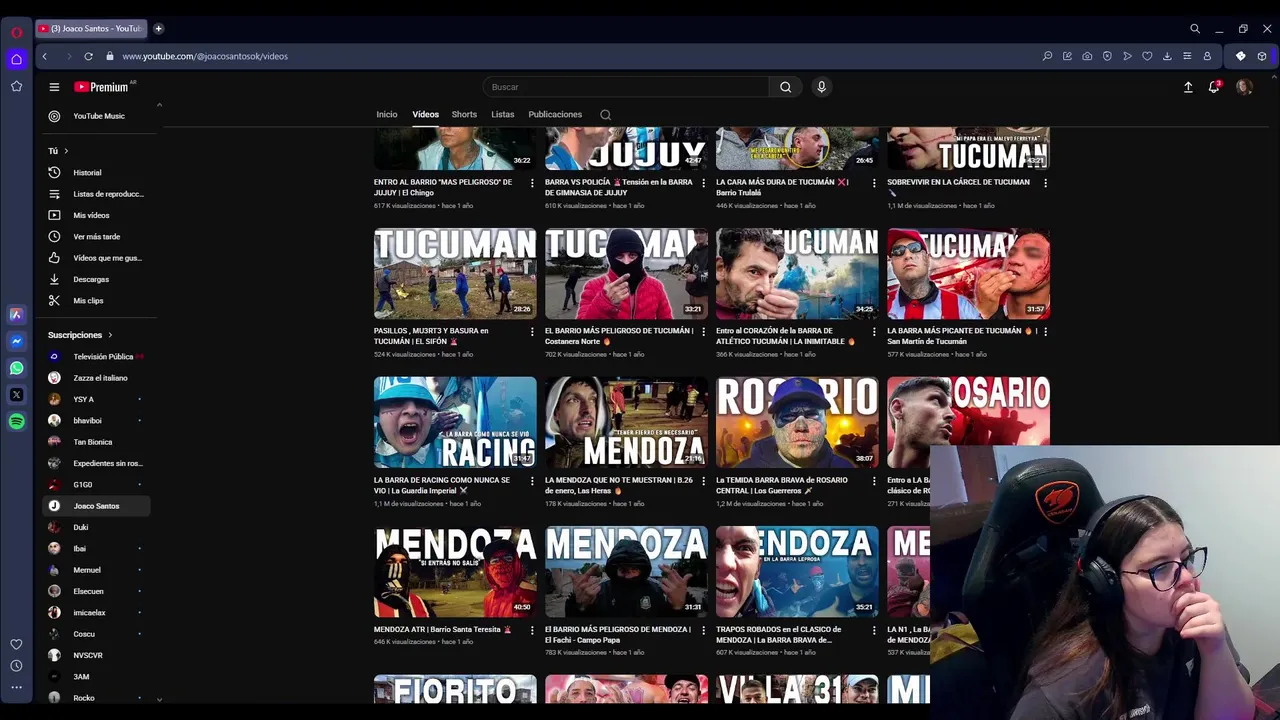
Task: Click the browser address bar URL
Action: [x=205, y=56]
